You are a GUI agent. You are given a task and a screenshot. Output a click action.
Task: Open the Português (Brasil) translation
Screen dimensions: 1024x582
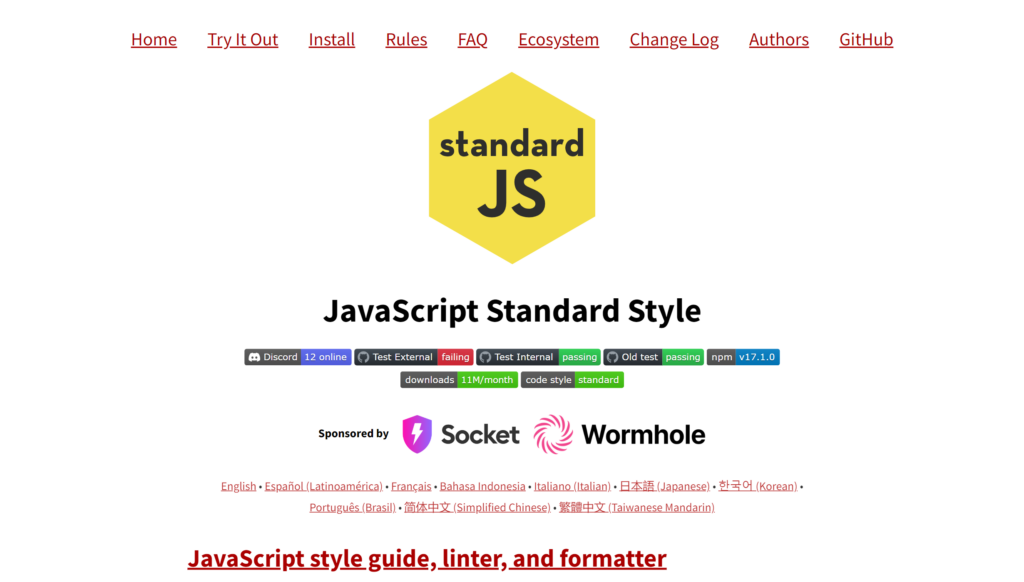pyautogui.click(x=353, y=508)
